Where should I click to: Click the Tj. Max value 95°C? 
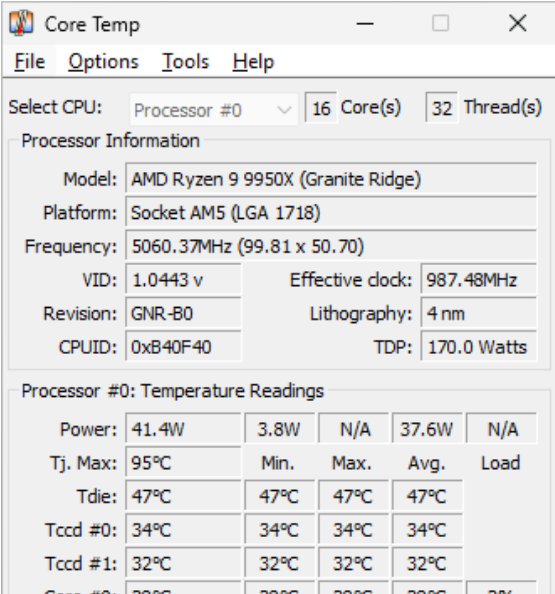[183, 463]
